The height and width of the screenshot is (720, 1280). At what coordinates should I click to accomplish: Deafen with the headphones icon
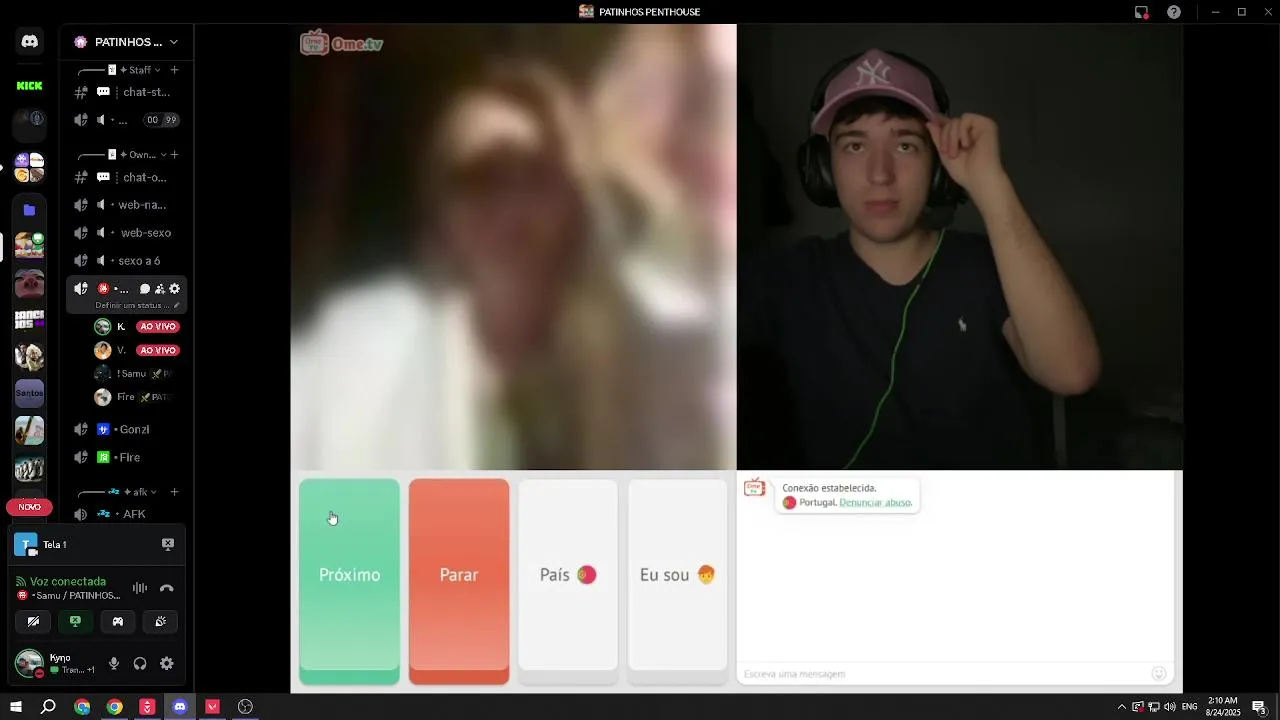pos(140,663)
